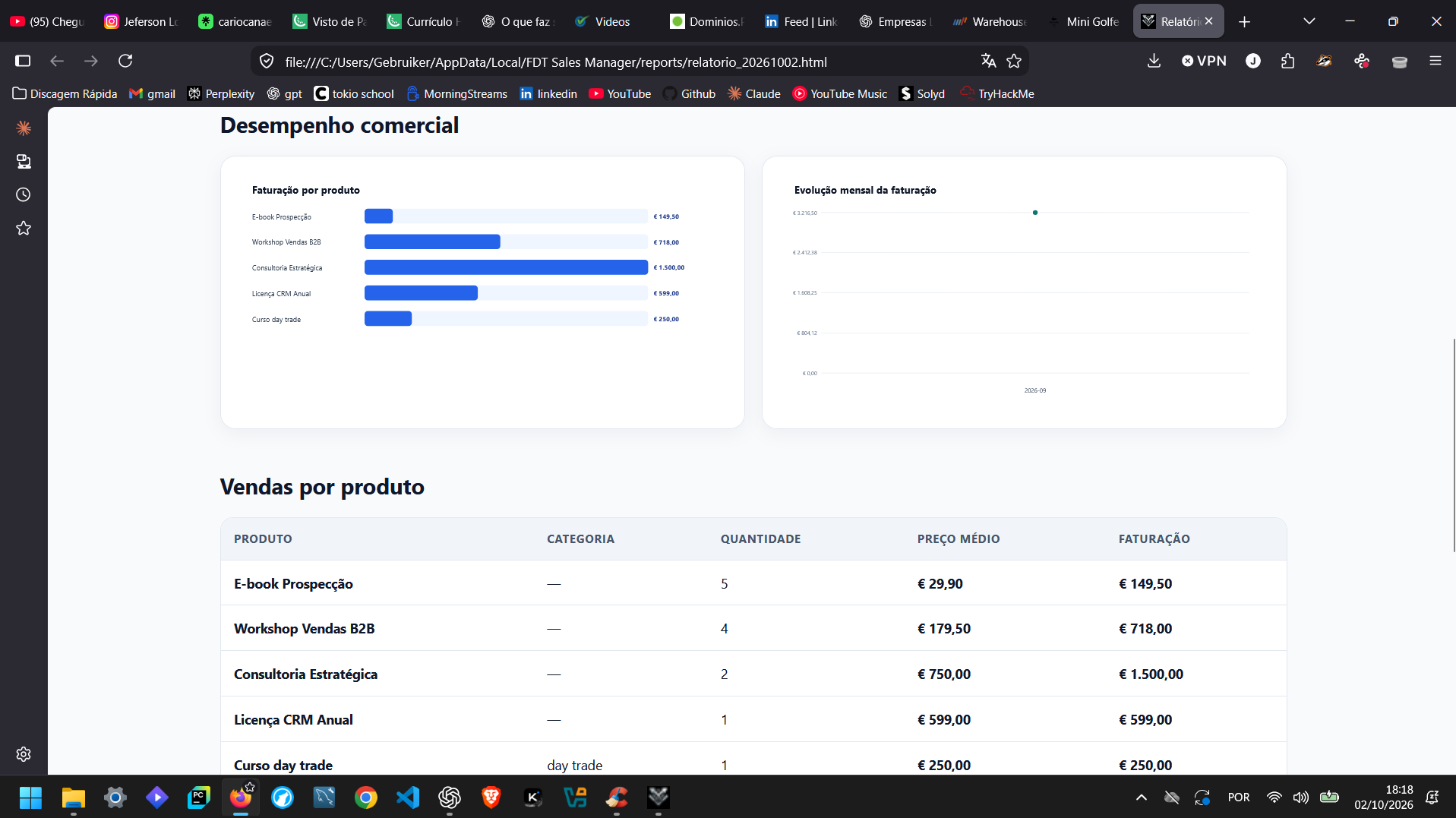Open the gmail bookmark
1456x818 pixels.
[x=152, y=93]
